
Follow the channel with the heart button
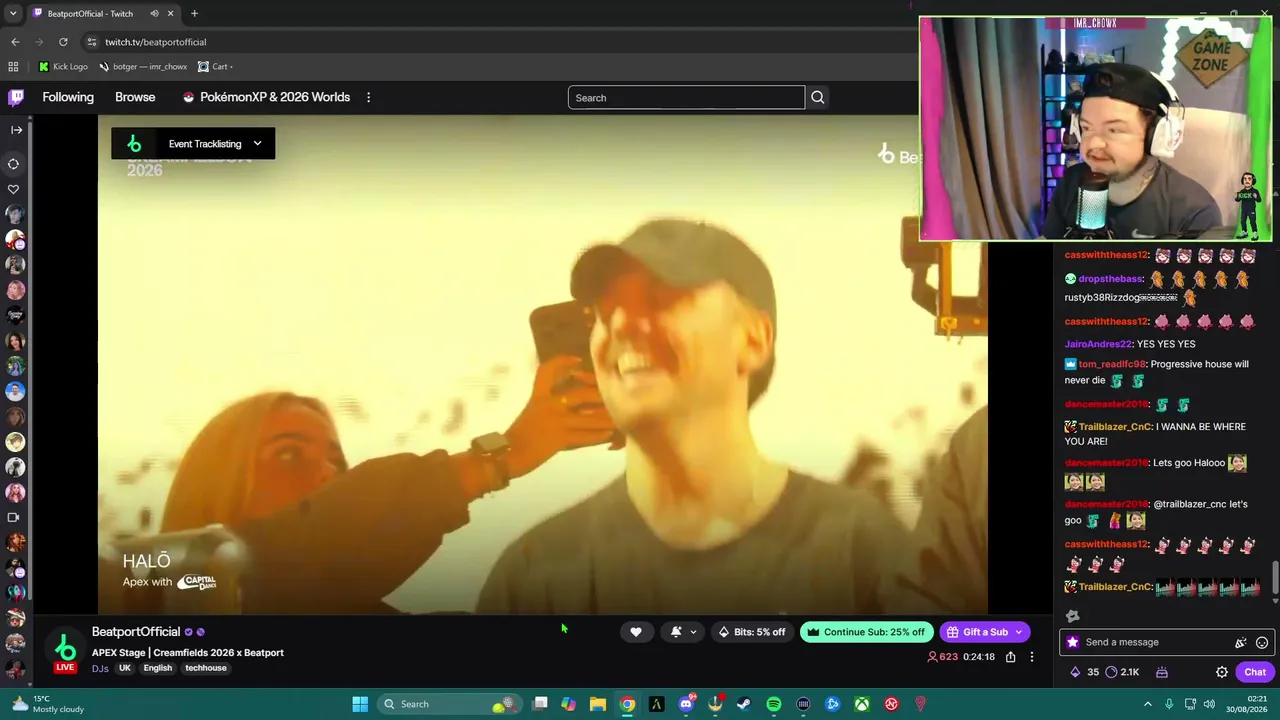pyautogui.click(x=635, y=632)
